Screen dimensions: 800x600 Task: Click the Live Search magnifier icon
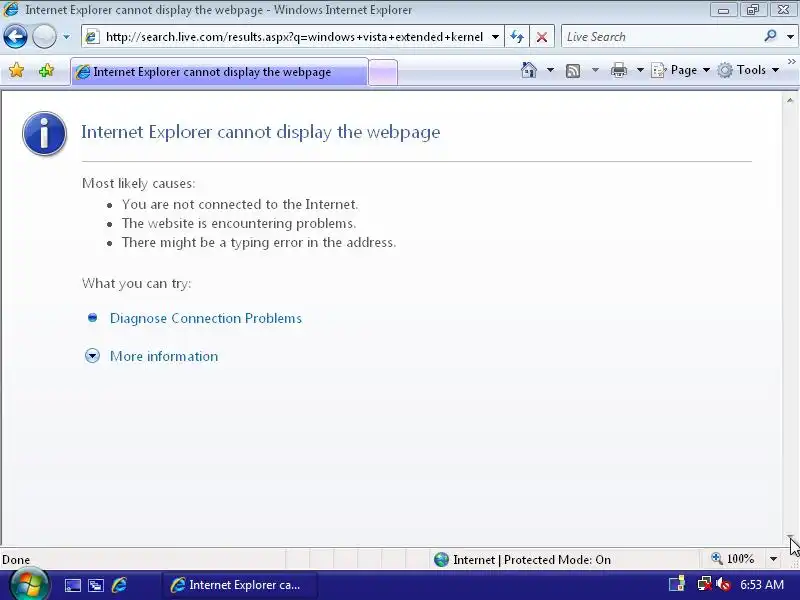coord(770,36)
